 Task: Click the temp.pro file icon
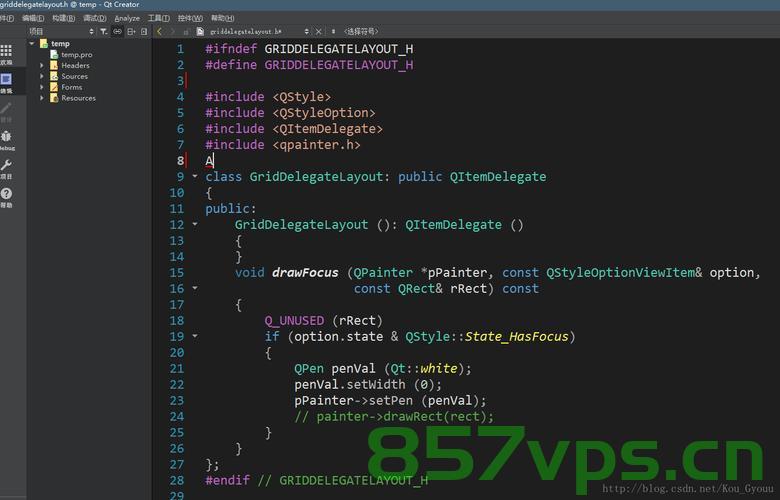pos(54,55)
